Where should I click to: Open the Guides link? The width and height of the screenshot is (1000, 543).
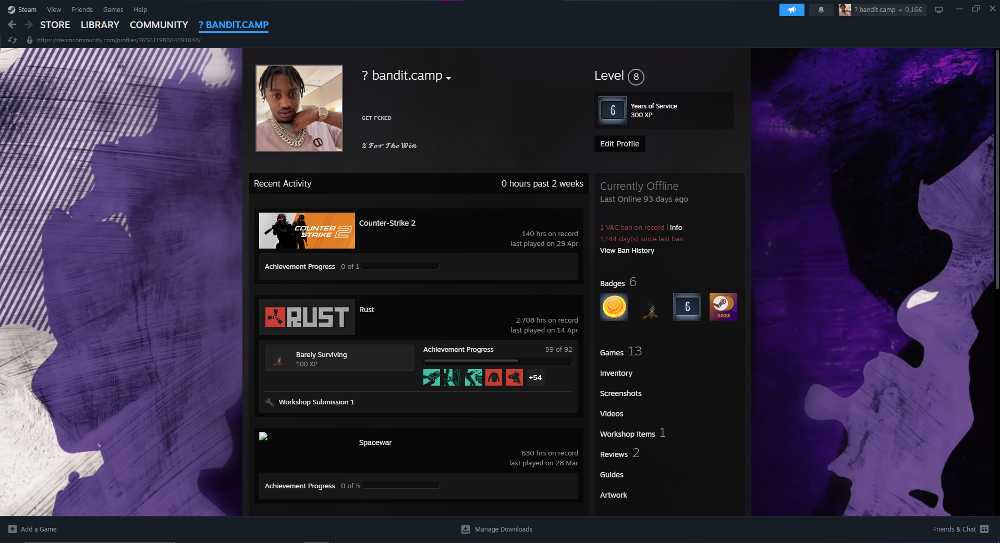(612, 475)
